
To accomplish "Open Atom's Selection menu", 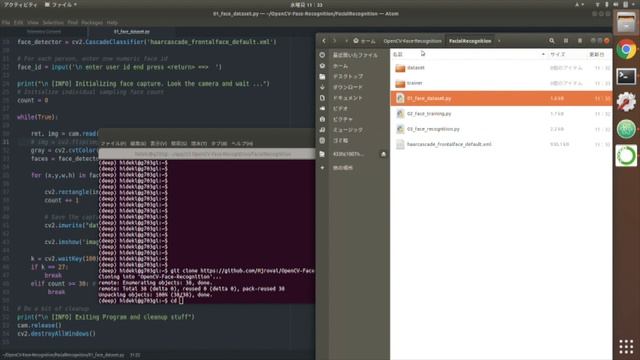I will click(x=53, y=22).
